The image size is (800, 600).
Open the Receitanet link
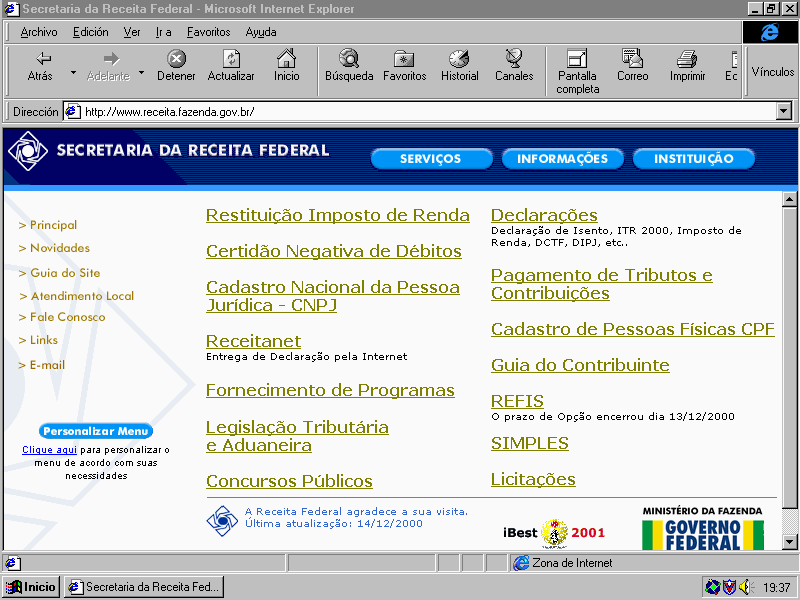pyautogui.click(x=254, y=341)
